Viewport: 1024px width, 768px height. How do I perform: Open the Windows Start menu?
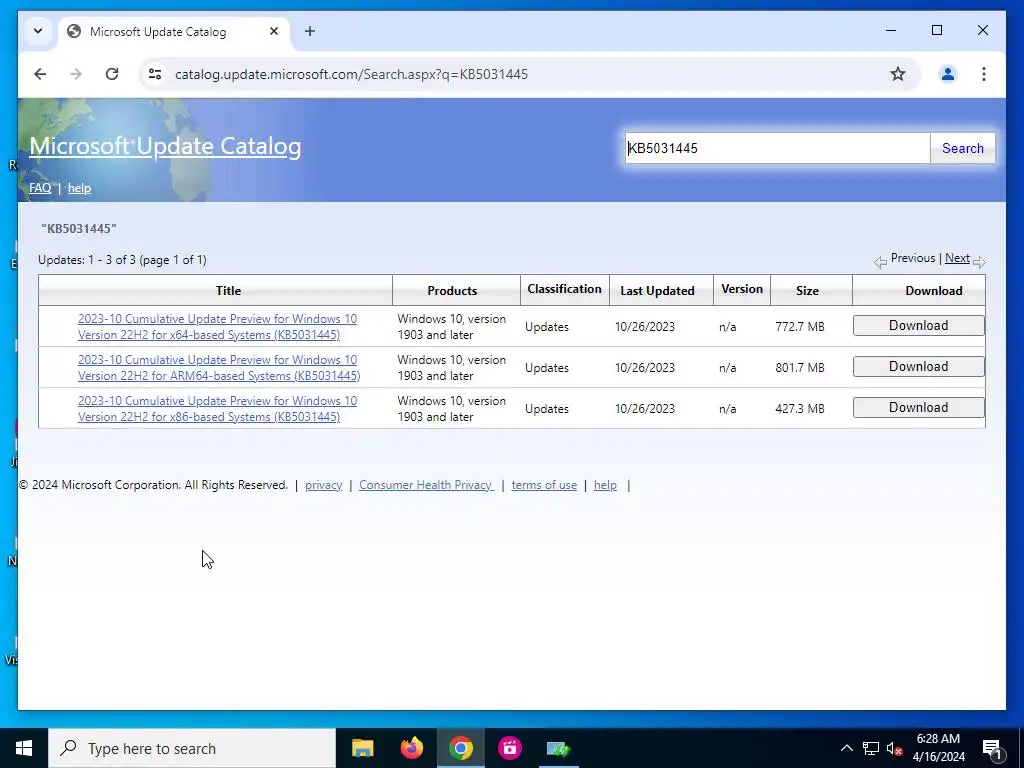(x=24, y=748)
